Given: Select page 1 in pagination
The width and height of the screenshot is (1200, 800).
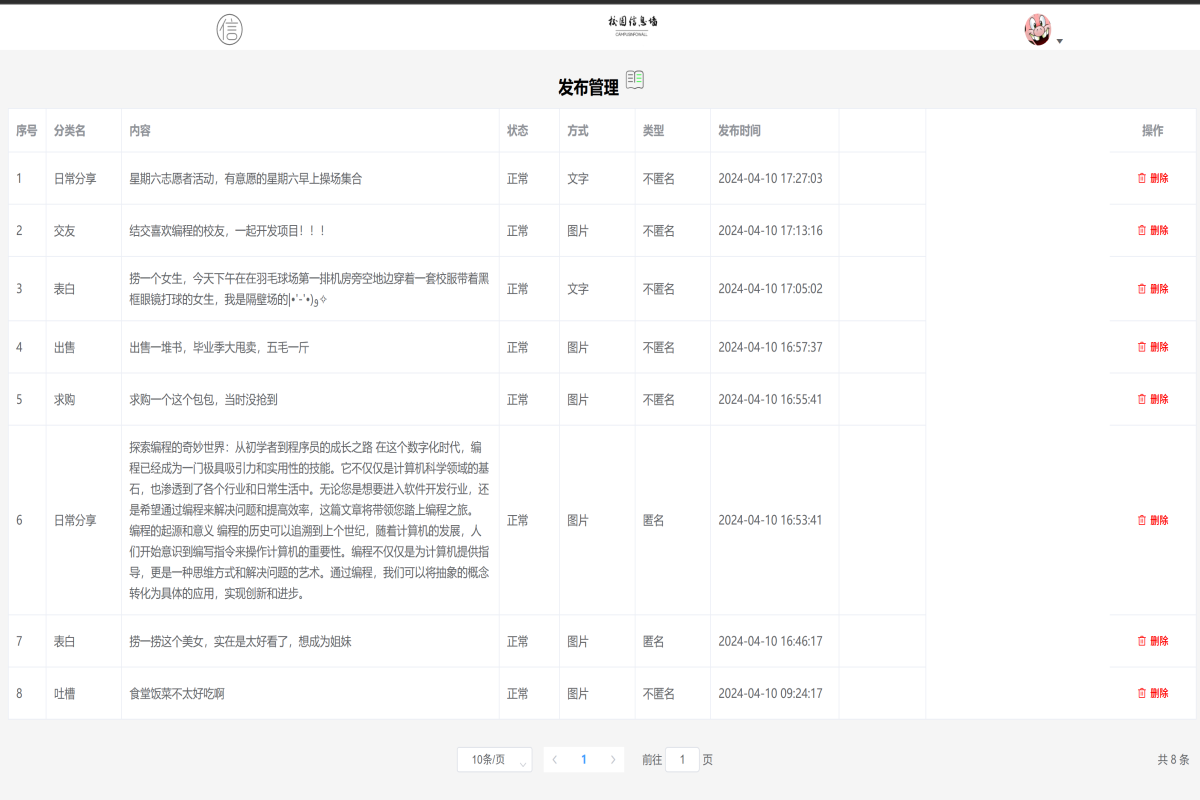Looking at the screenshot, I should [584, 760].
